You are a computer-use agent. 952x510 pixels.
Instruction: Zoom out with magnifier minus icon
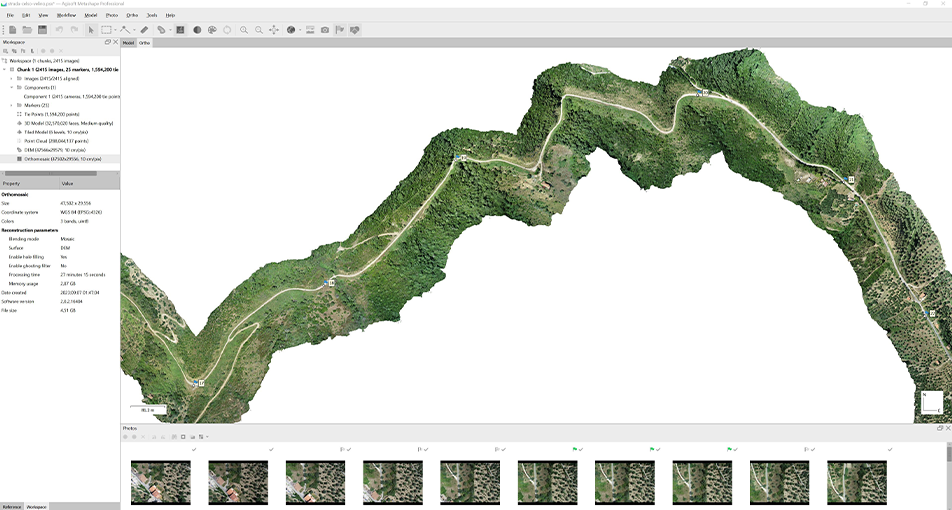point(259,30)
